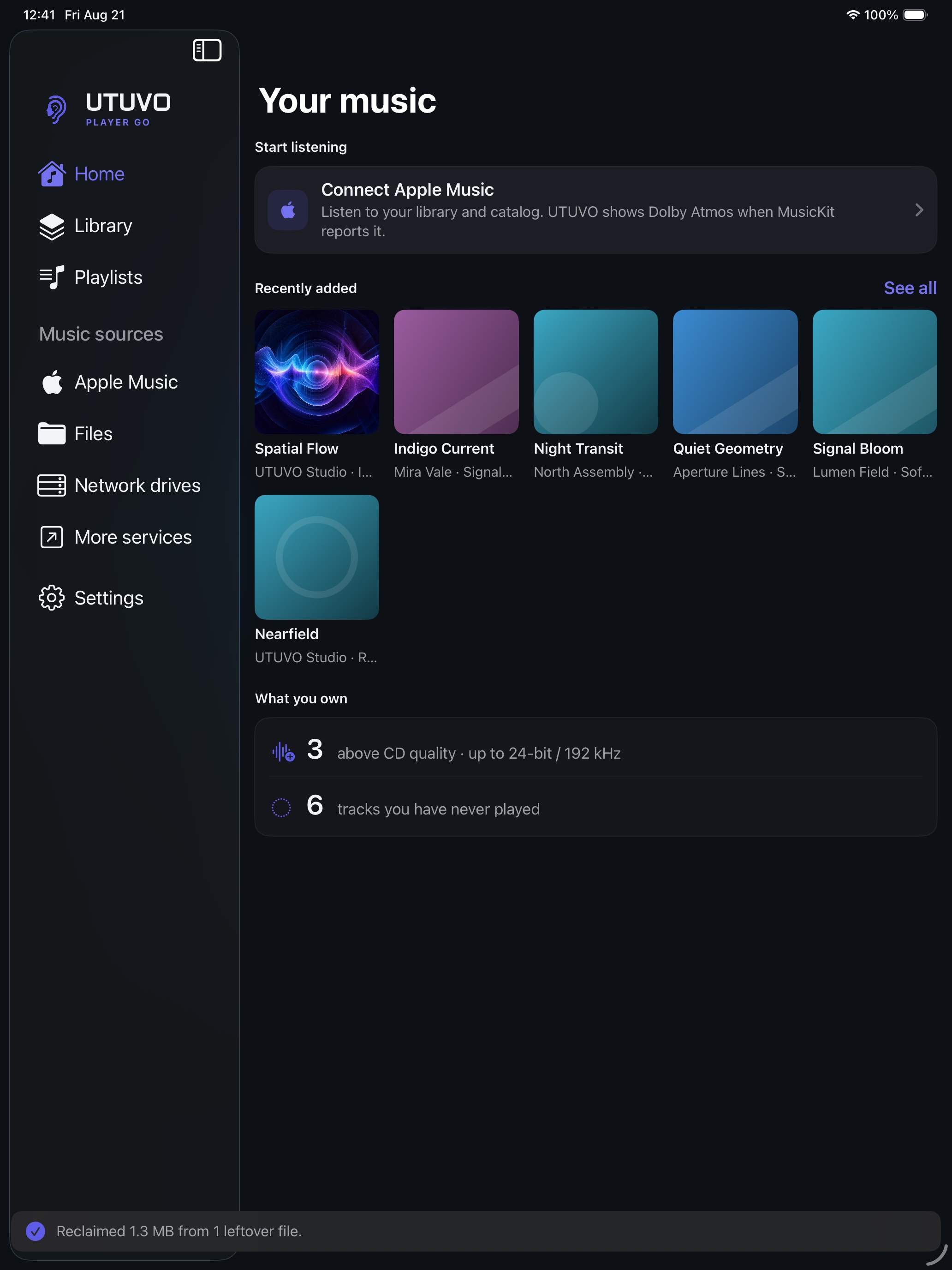Click the Home house icon

tap(52, 174)
